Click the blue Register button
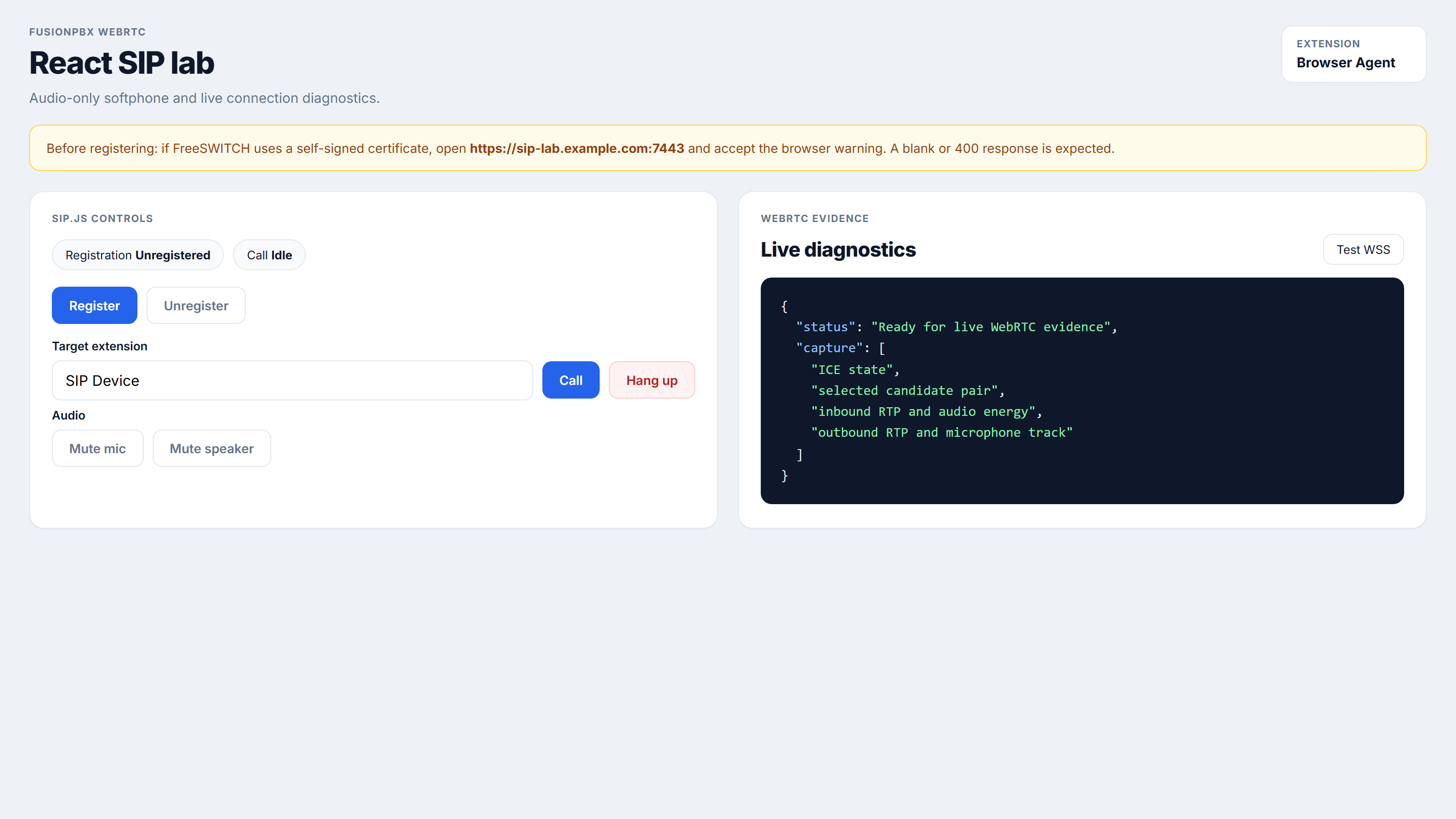 (94, 305)
